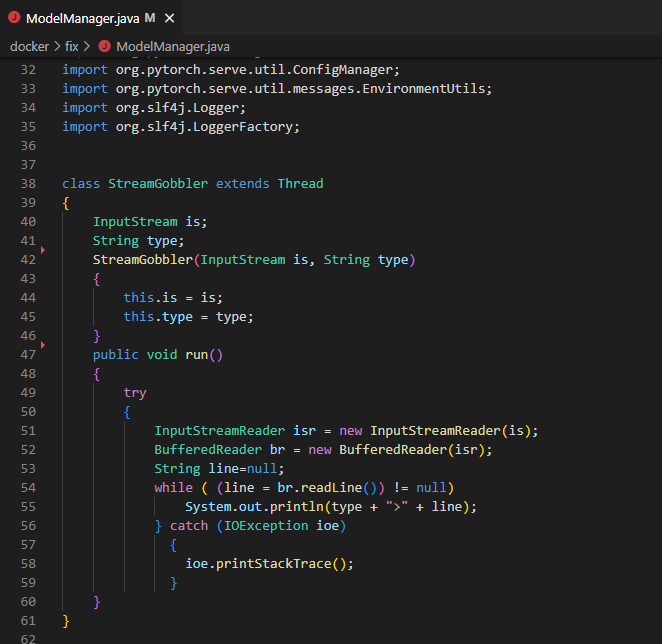Click the 'public' keyword on line 47
Viewport: 662px width, 644px height.
point(116,355)
